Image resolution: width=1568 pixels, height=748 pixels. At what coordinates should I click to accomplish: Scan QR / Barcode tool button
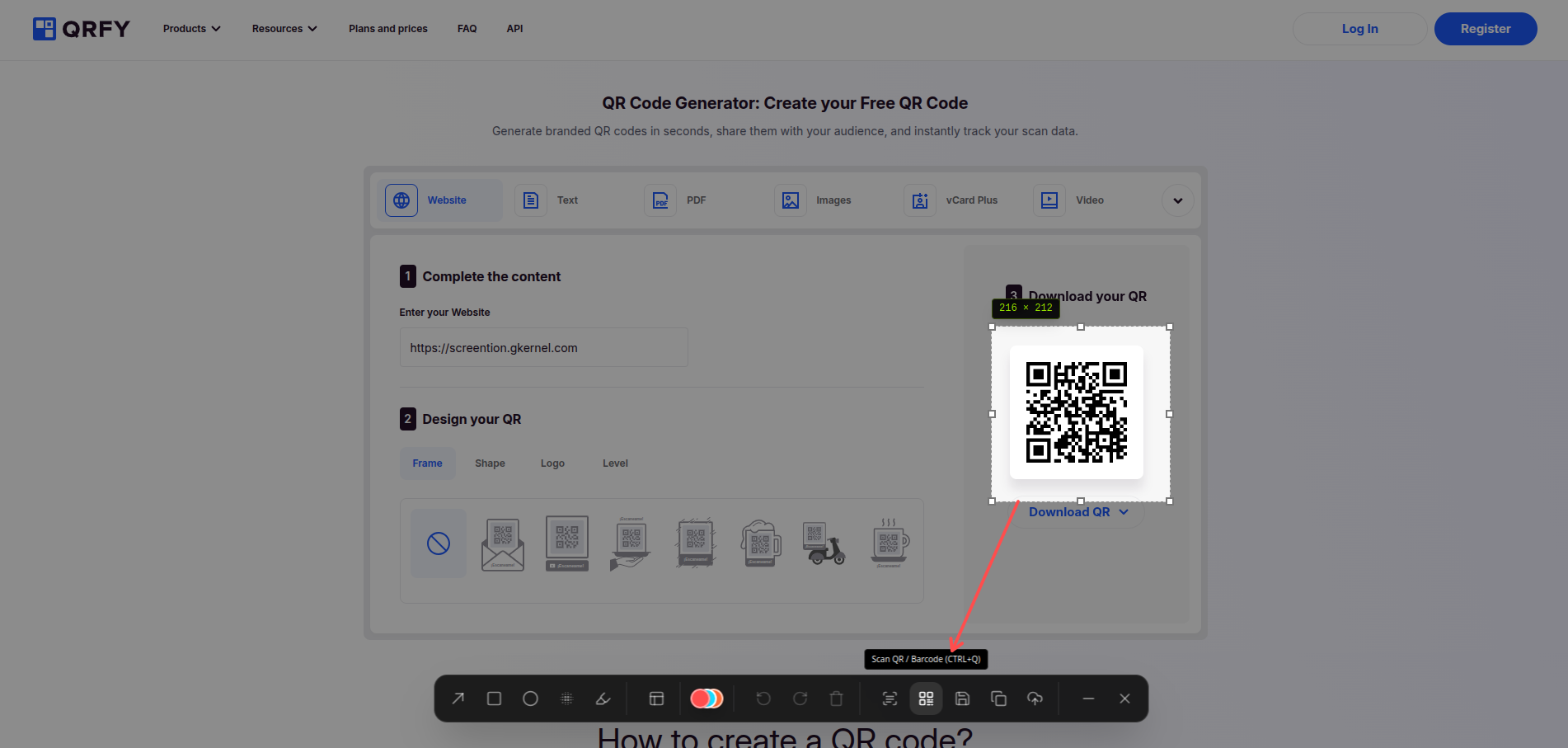[x=926, y=699]
